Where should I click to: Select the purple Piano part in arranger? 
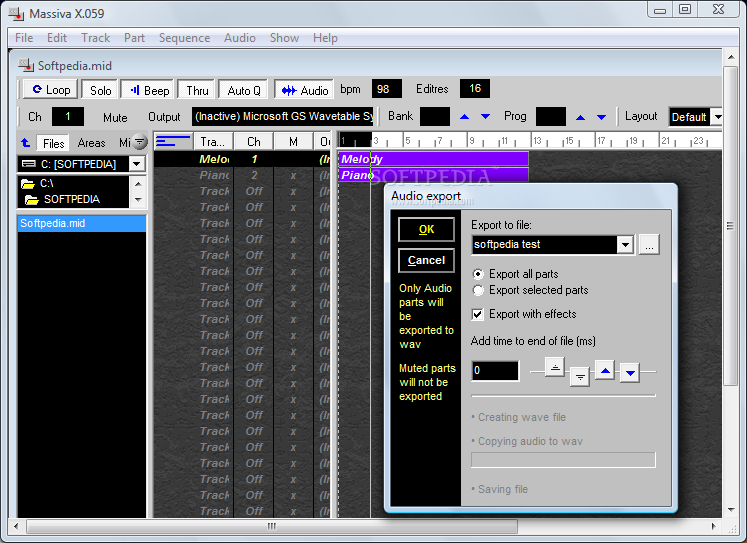tap(433, 175)
